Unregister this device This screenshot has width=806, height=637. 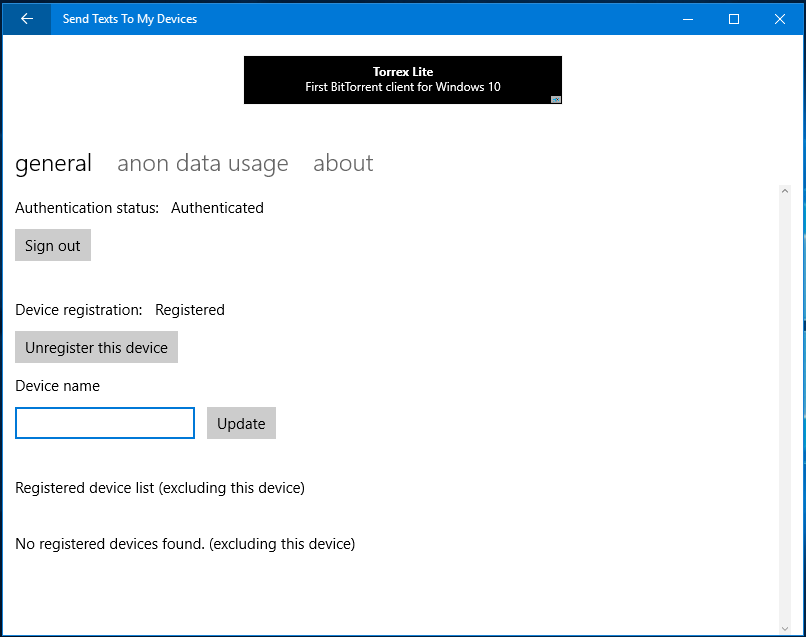[96, 347]
